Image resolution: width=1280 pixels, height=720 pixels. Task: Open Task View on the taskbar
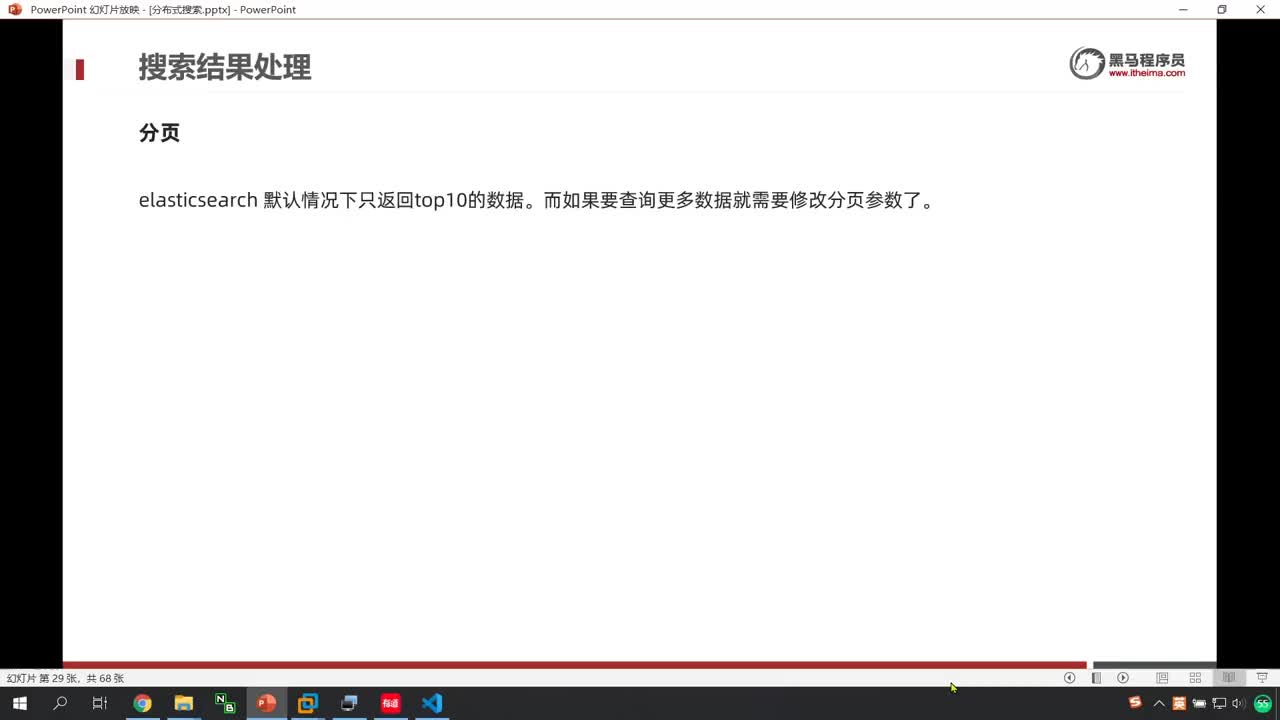(100, 703)
